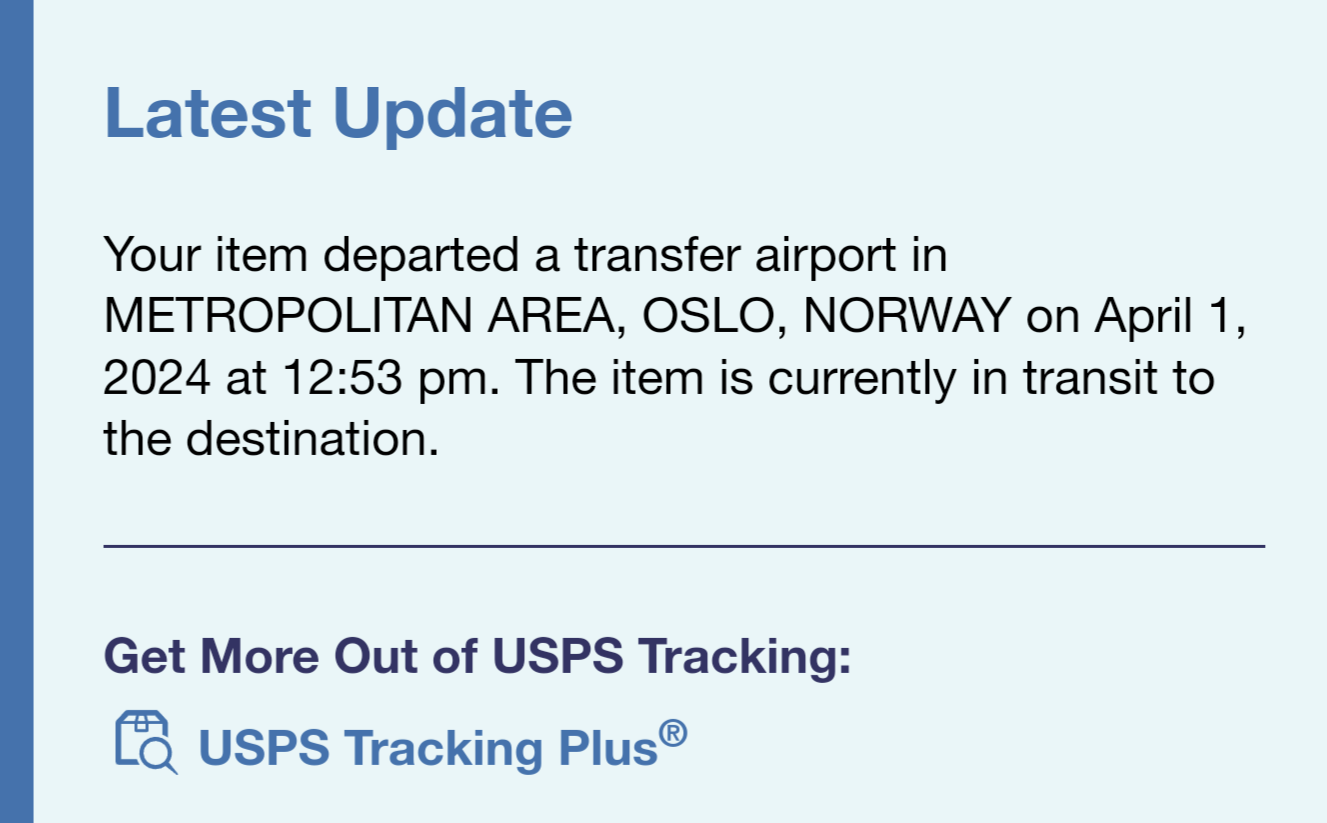The width and height of the screenshot is (1327, 823).
Task: Click the word NORWAY in update
Action: [x=908, y=318]
